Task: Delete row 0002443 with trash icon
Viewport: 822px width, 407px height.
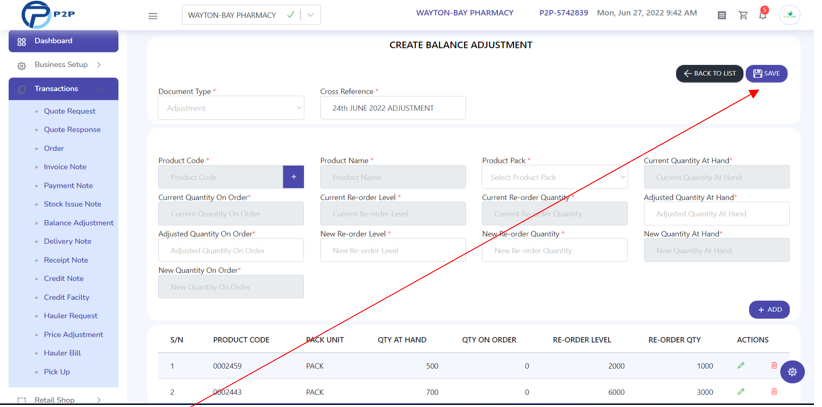Action: click(774, 391)
